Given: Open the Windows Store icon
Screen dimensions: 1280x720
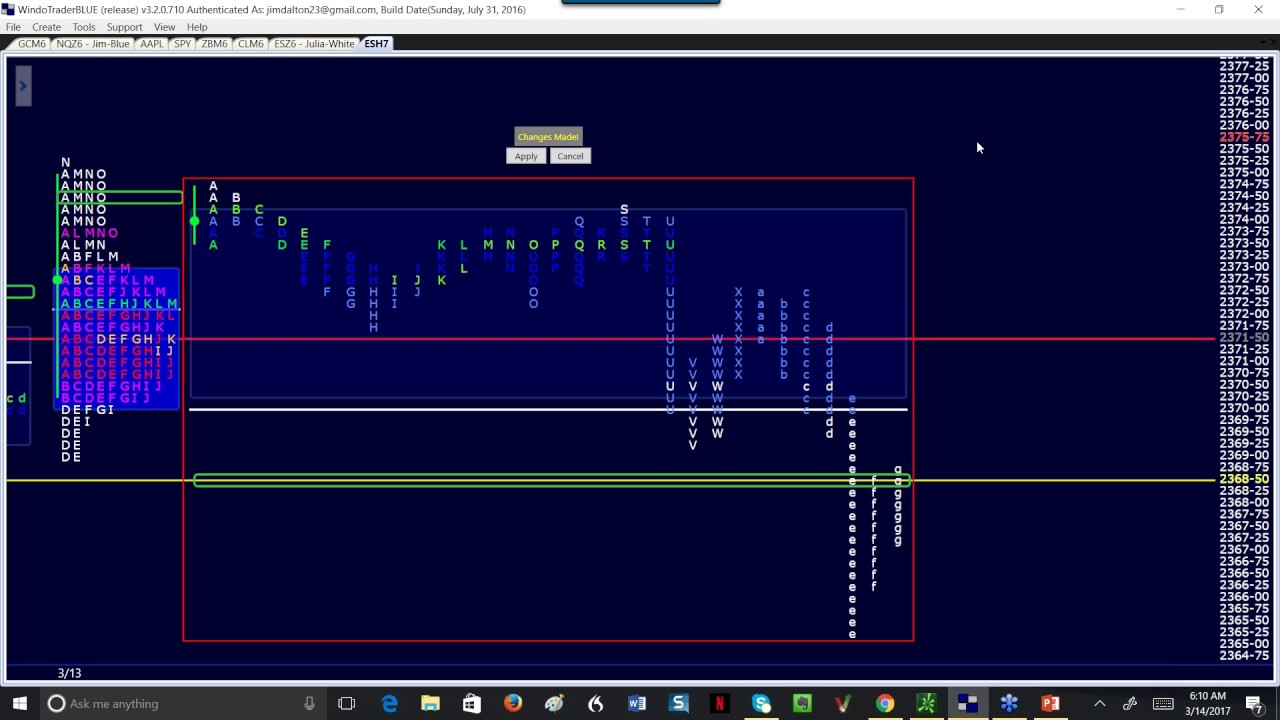Looking at the screenshot, I should click(471, 704).
